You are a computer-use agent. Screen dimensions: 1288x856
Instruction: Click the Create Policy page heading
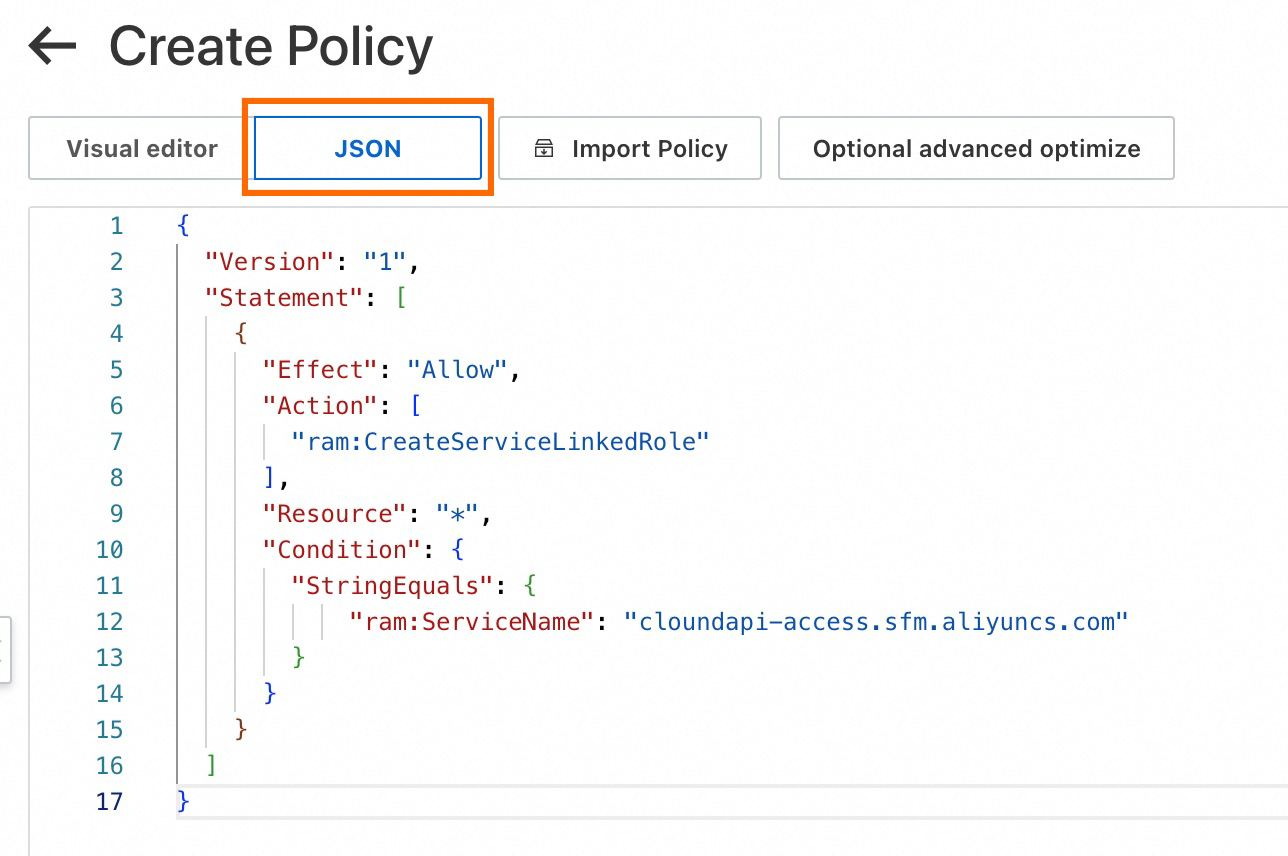(272, 45)
